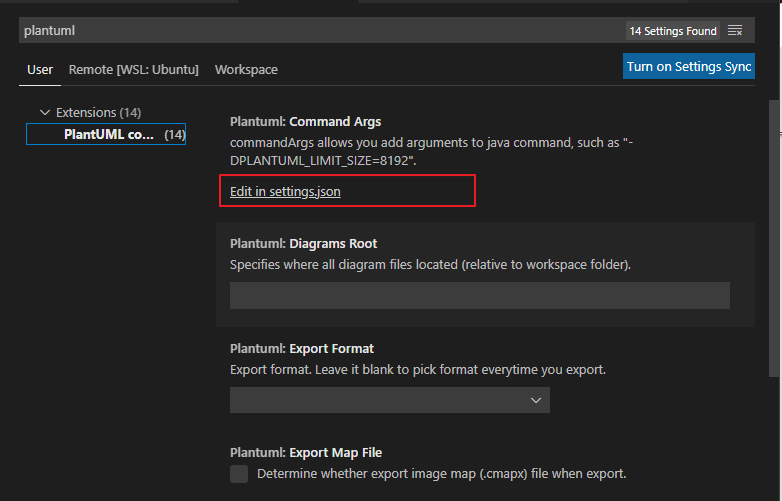Click the Plantuml: Export Map File title
Screen dimensions: 782x501
click(306, 453)
